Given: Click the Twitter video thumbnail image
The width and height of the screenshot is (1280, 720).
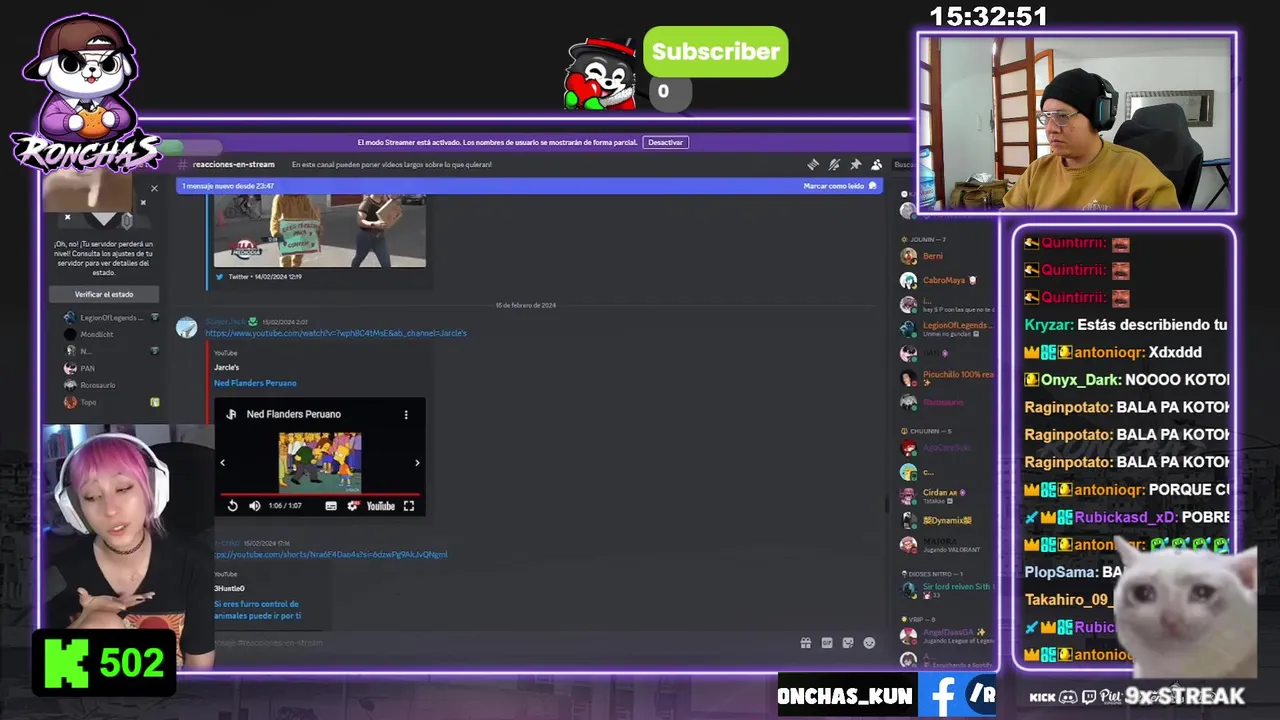Looking at the screenshot, I should click(320, 231).
